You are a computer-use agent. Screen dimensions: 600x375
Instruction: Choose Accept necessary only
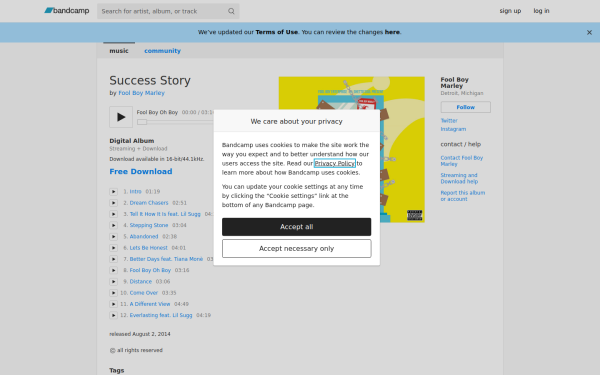[297, 248]
